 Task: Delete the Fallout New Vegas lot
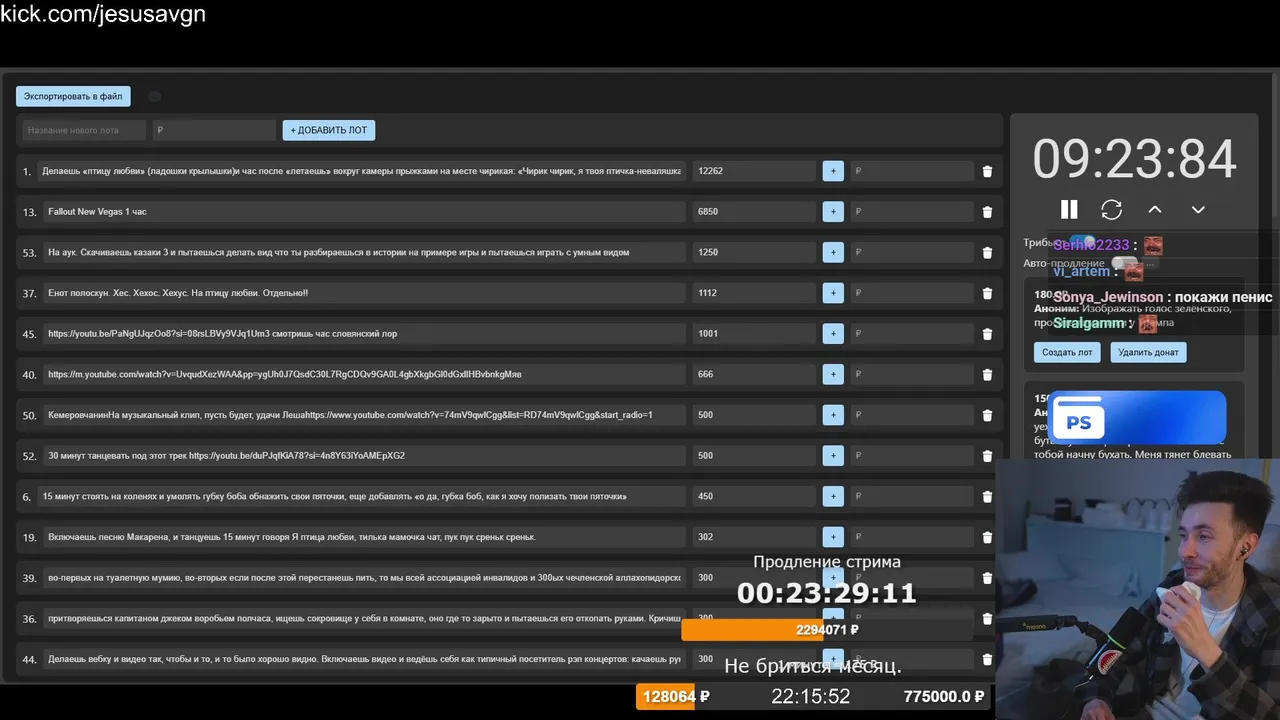(987, 212)
